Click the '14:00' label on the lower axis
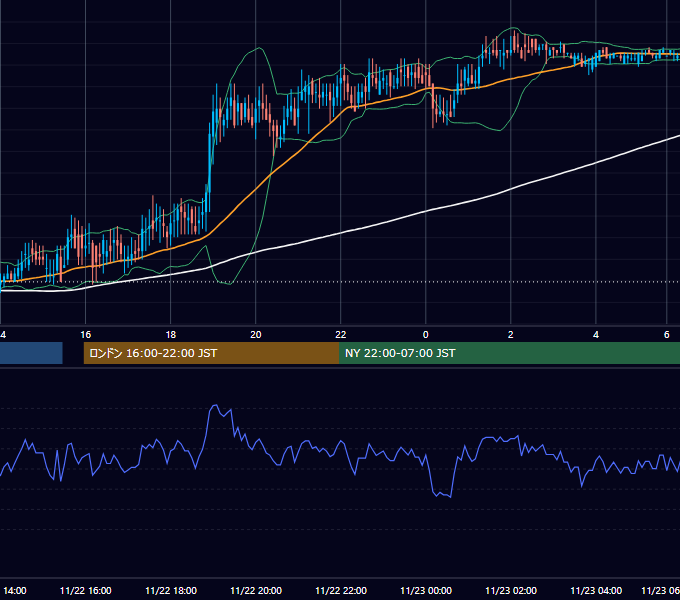Image resolution: width=680 pixels, height=600 pixels. tap(15, 591)
